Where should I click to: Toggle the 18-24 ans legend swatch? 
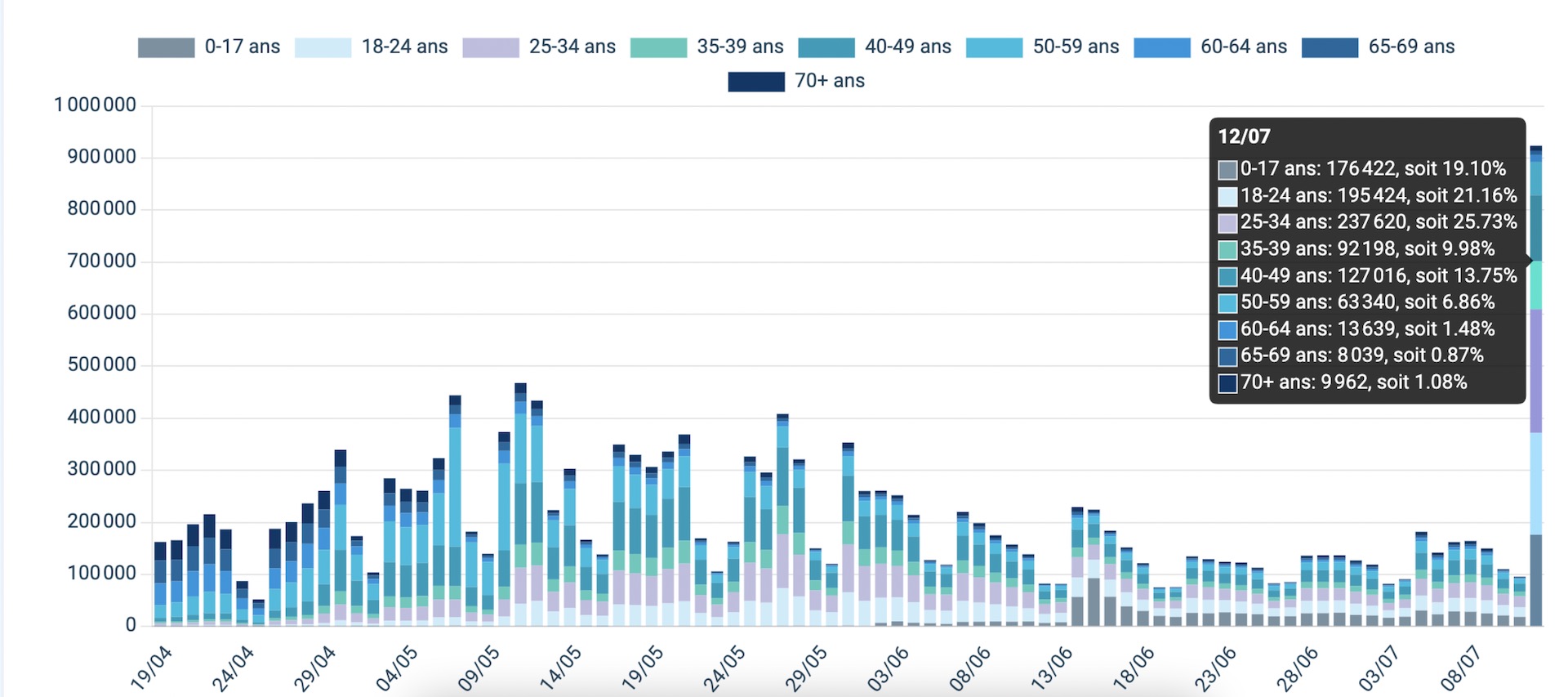(x=323, y=47)
